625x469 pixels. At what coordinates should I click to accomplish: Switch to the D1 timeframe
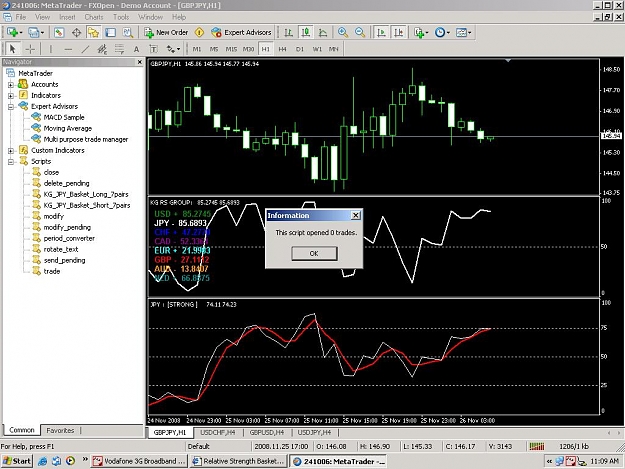coord(300,49)
